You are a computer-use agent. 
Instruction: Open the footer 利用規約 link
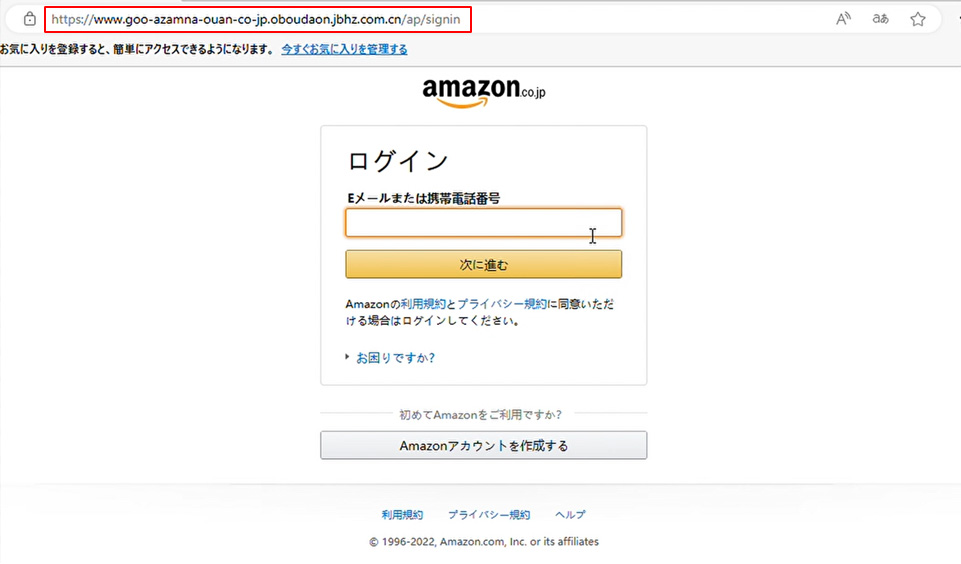click(402, 515)
